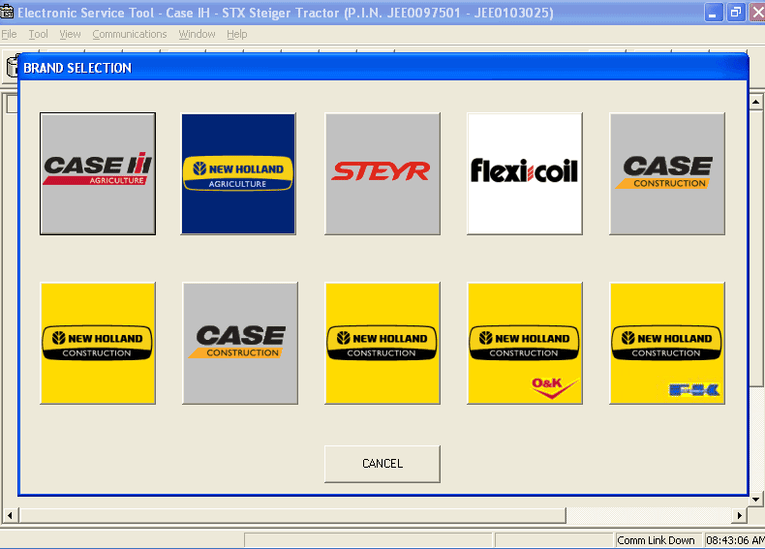The image size is (765, 549).
Task: Select New Holland Construction F-K brand
Action: (x=667, y=343)
